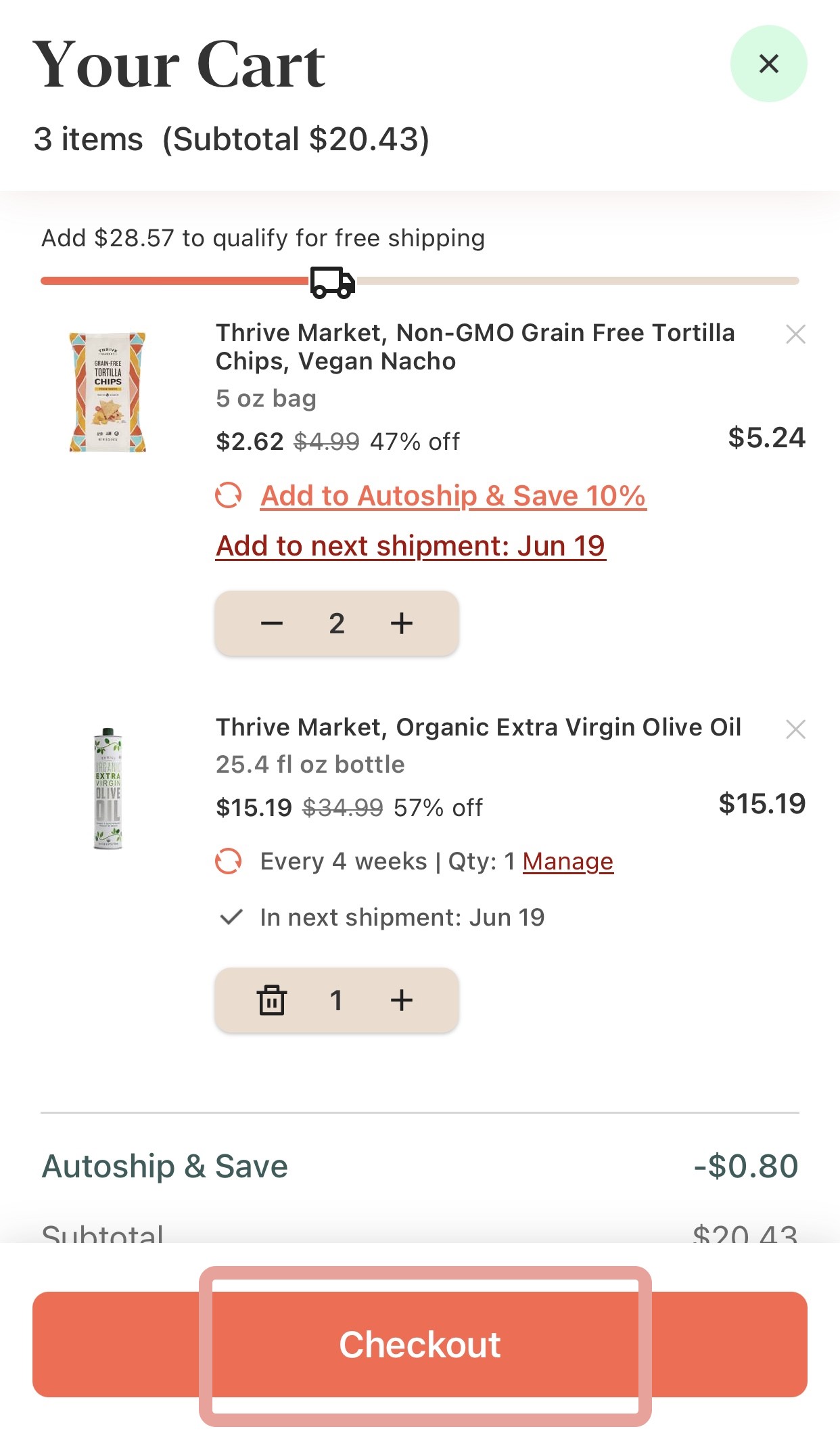Tap the trash icon for Olive Oil
The image size is (840, 1446).
pos(272,1000)
